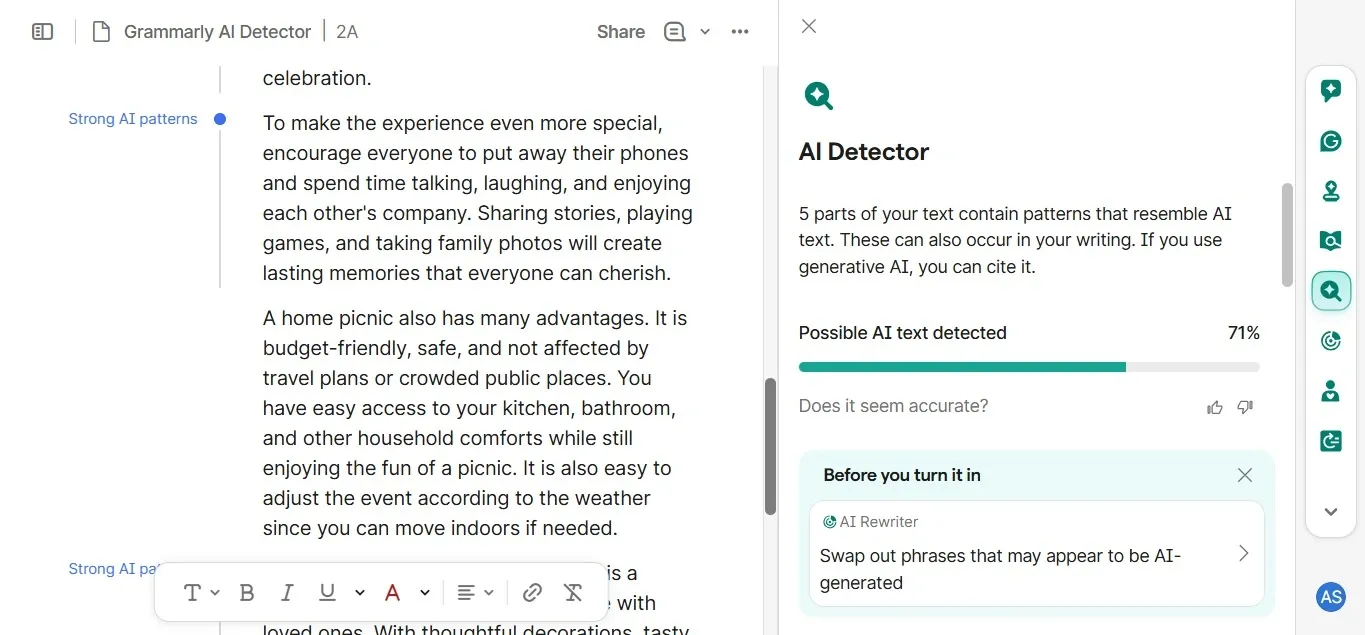Expand the comments dropdown arrow
1365x635 pixels.
(x=705, y=32)
